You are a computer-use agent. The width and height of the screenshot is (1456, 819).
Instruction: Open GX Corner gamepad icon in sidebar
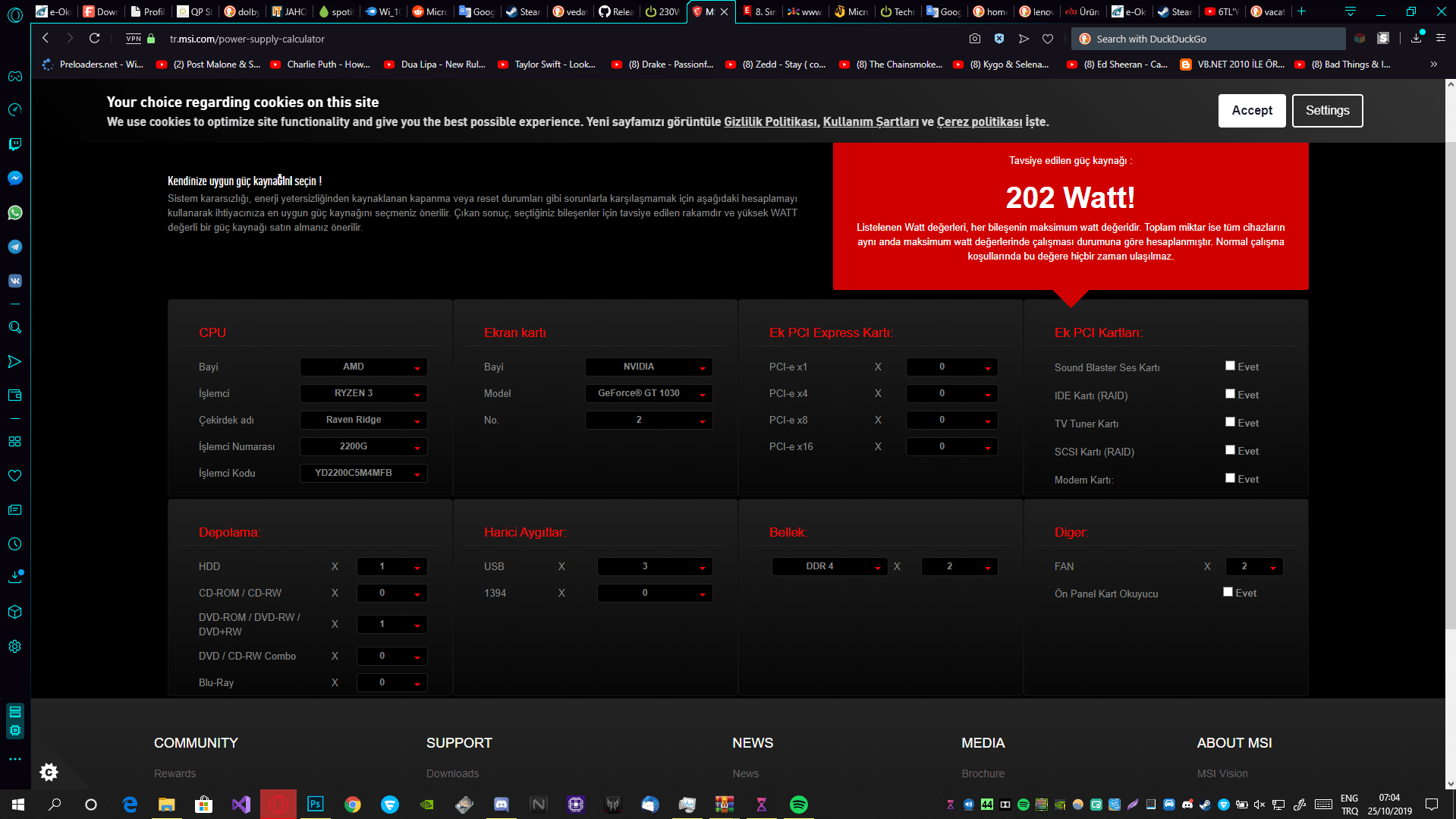[x=14, y=76]
